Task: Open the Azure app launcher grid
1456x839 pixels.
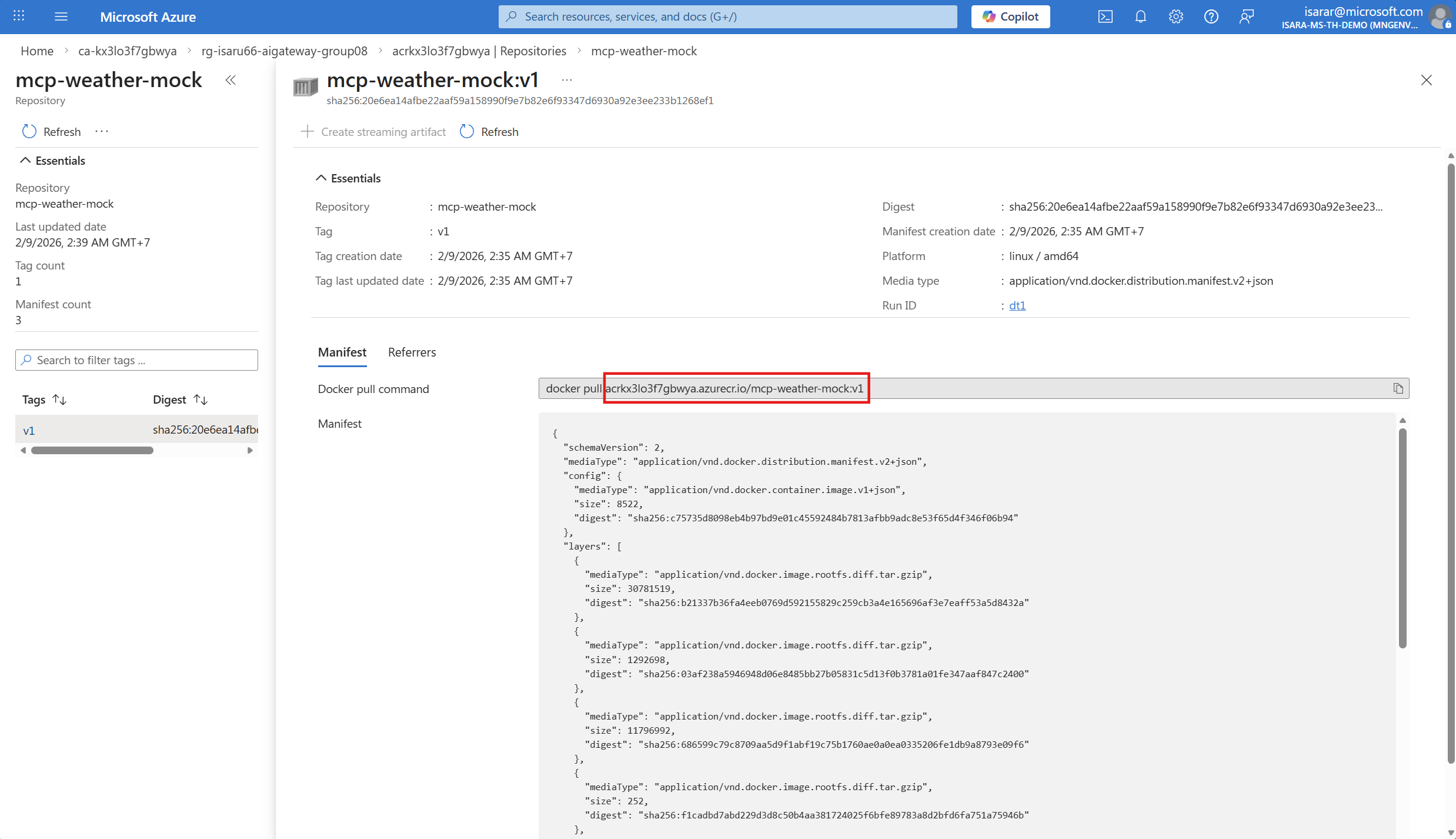Action: point(19,16)
